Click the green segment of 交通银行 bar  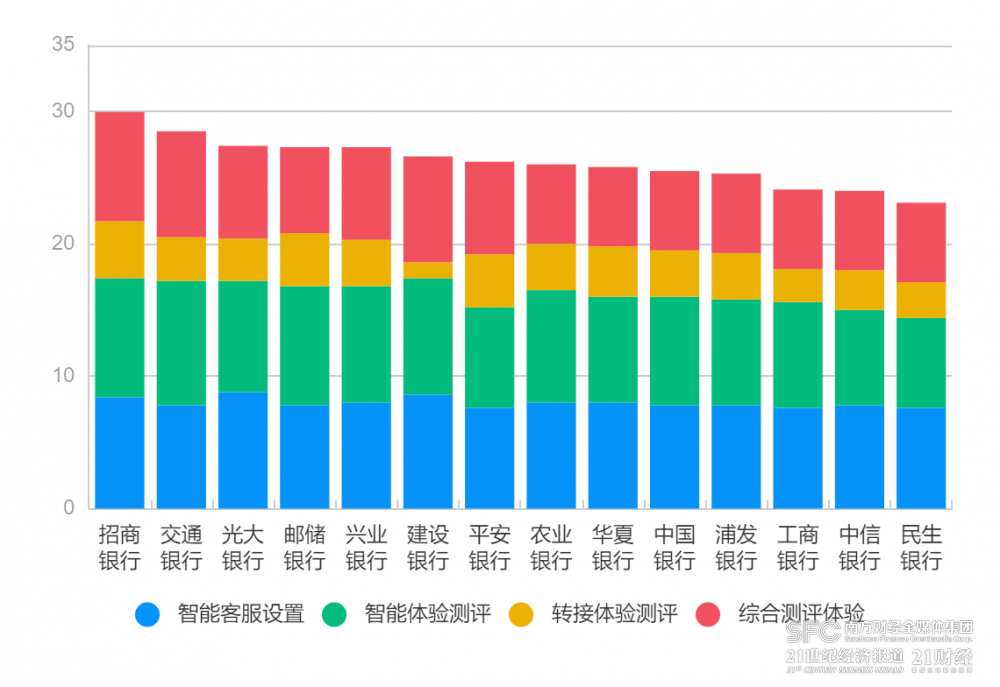click(181, 343)
